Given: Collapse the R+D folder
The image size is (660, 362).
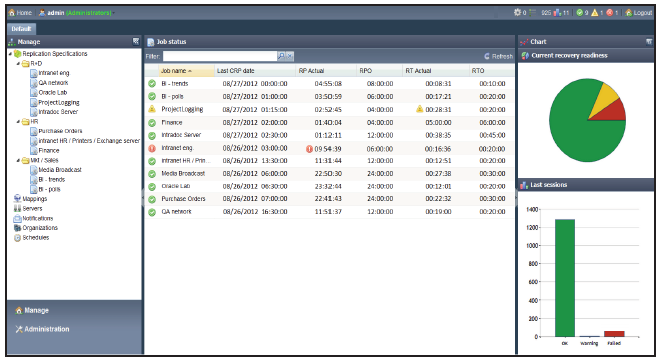Looking at the screenshot, I should (x=18, y=64).
